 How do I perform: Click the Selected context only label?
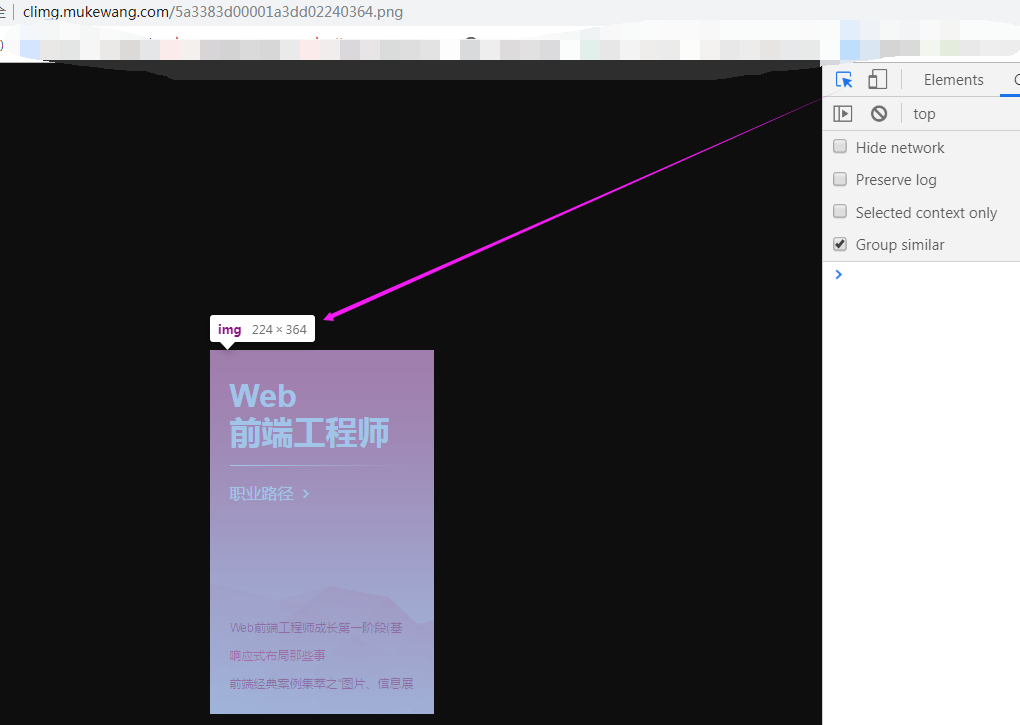[926, 213]
